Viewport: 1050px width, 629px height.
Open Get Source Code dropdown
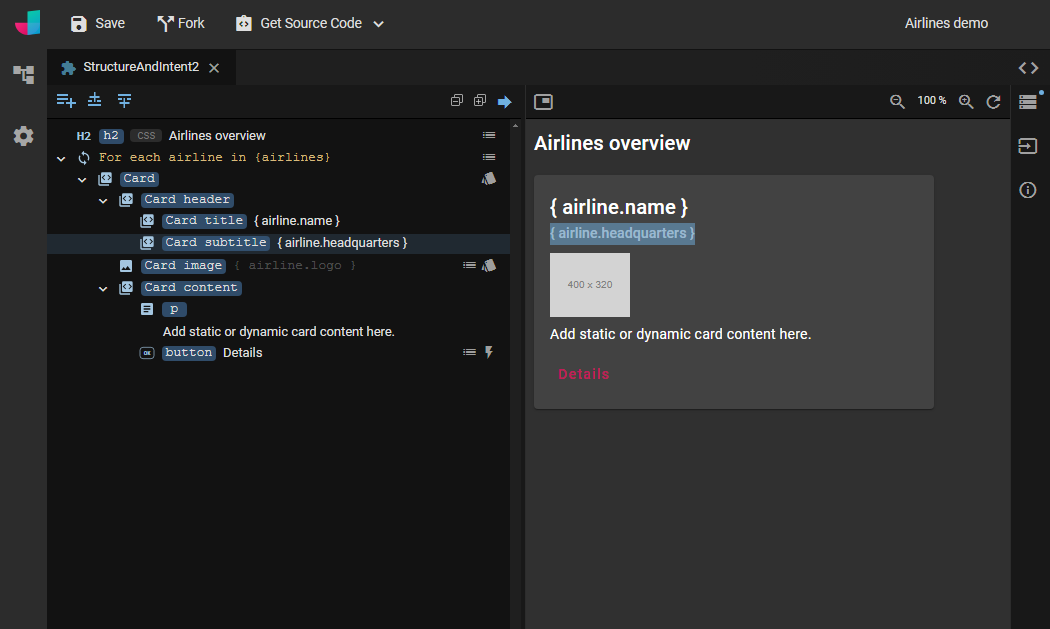[x=309, y=23]
